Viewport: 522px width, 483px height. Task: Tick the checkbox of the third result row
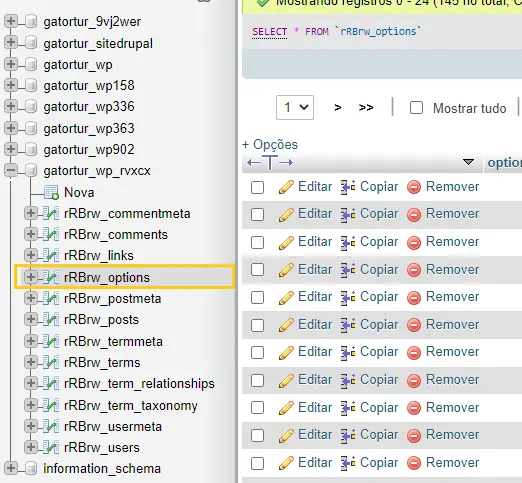point(257,242)
